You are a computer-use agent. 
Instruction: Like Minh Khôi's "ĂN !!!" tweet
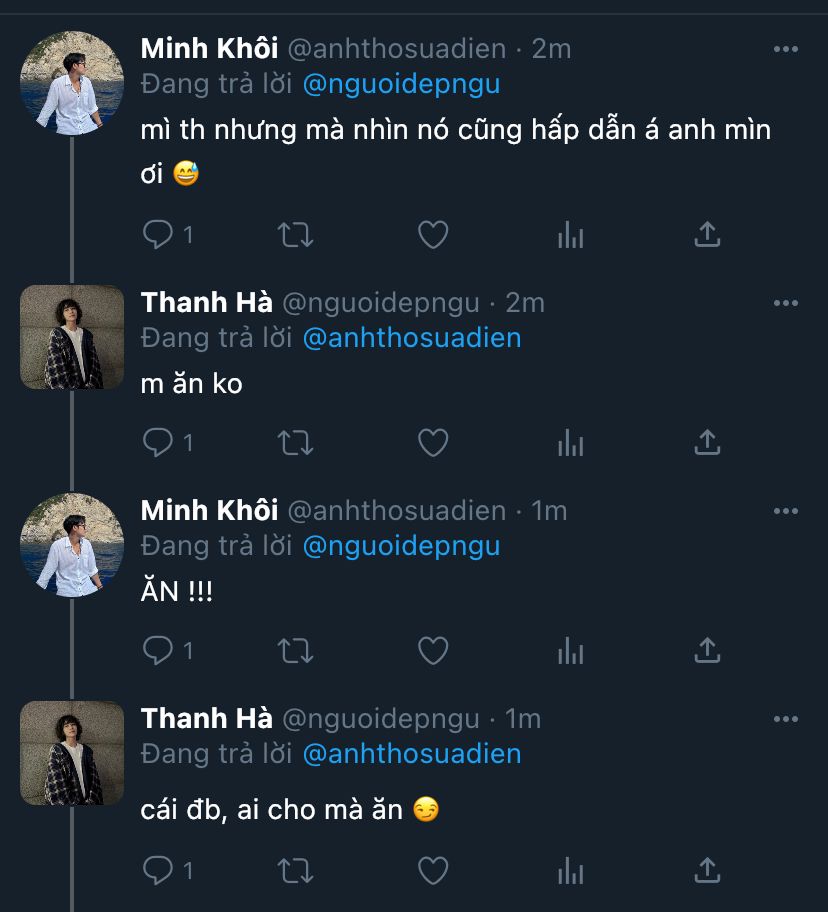click(432, 651)
